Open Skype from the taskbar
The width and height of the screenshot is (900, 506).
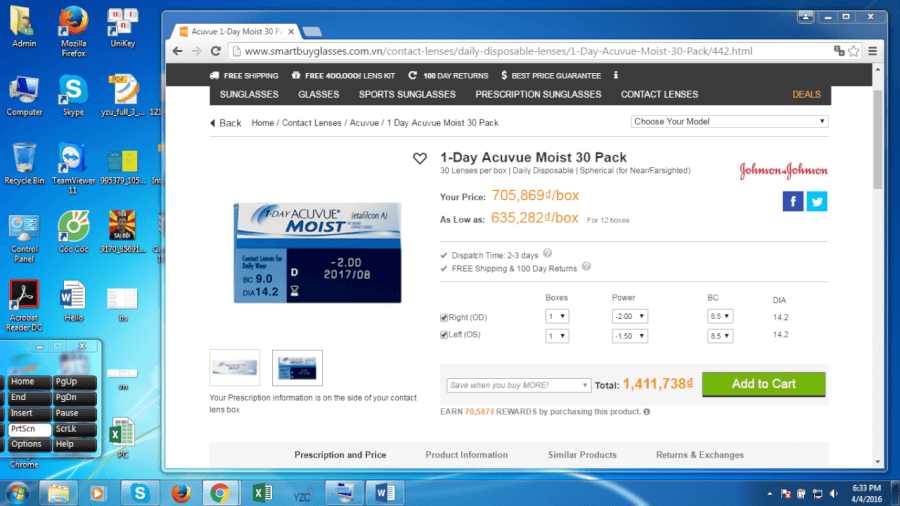click(x=139, y=492)
